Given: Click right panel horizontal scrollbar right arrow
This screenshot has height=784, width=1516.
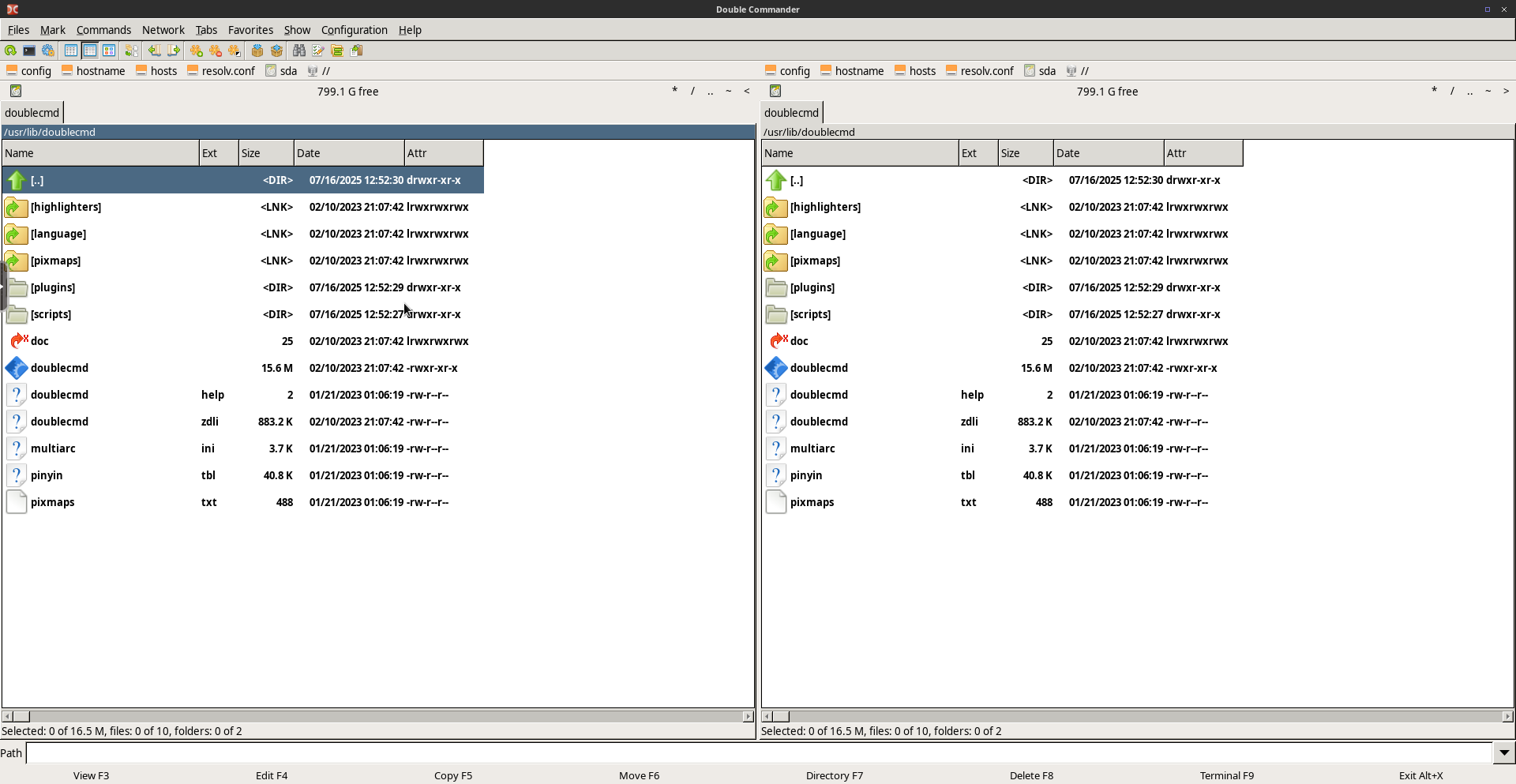Looking at the screenshot, I should (x=1507, y=717).
